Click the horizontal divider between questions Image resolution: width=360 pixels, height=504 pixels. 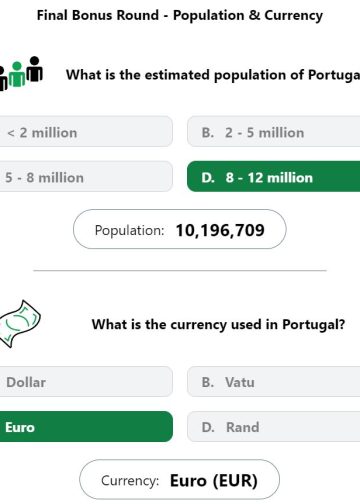click(x=180, y=271)
